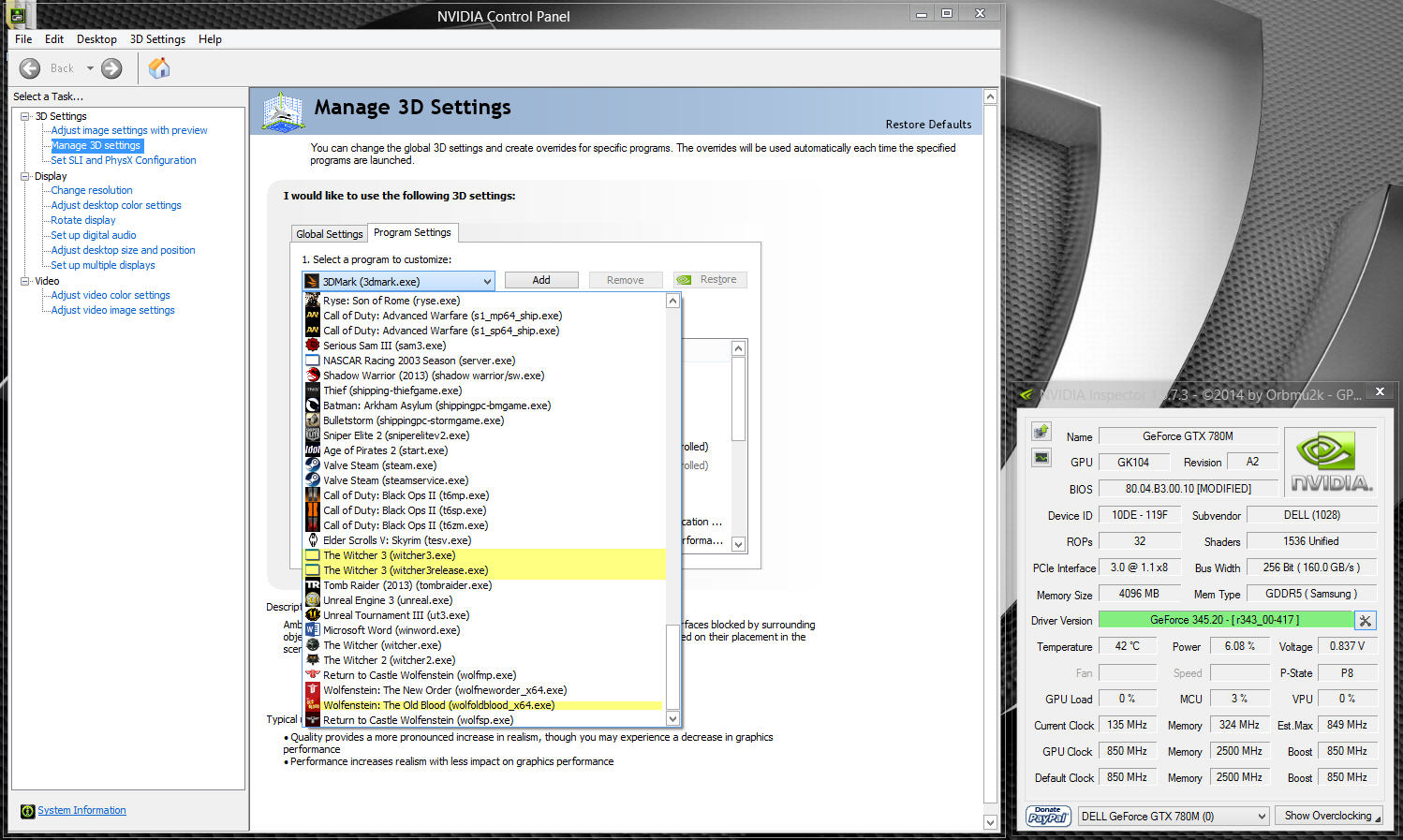Click the Tomb Raider (2013) TR icon
1403x840 pixels.
coord(313,585)
